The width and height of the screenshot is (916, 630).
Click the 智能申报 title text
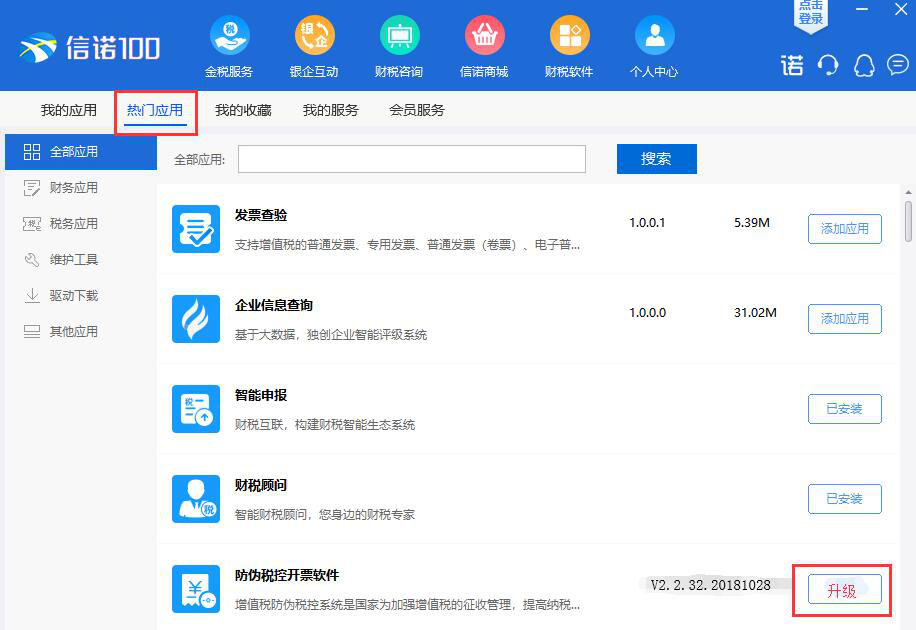pyautogui.click(x=261, y=395)
